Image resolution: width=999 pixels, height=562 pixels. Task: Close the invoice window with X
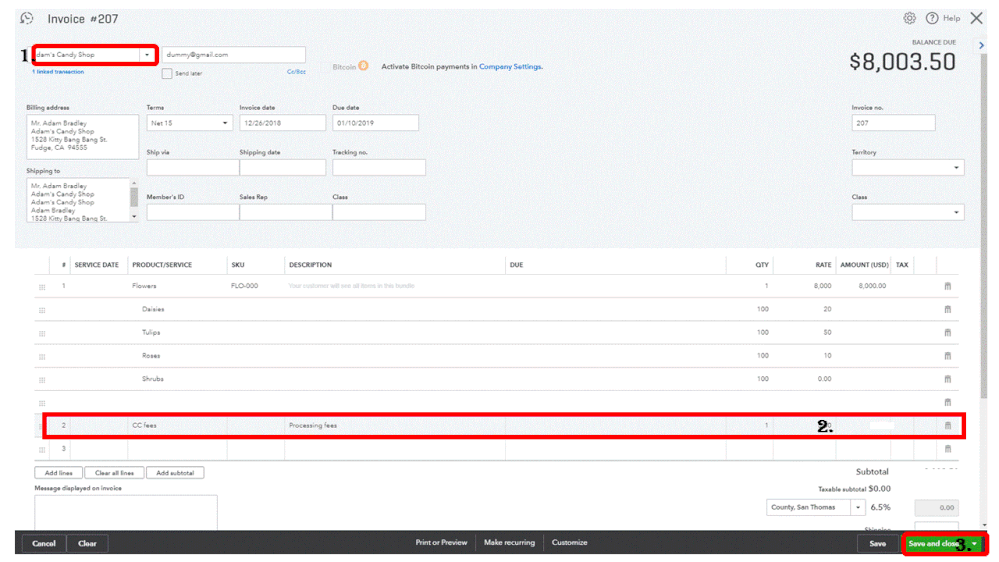pos(976,18)
